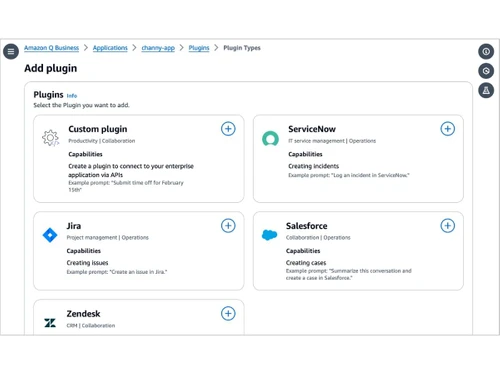This screenshot has width=500, height=375.
Task: Click the 'Create an issue in Jira' example prompt
Action: click(117, 272)
